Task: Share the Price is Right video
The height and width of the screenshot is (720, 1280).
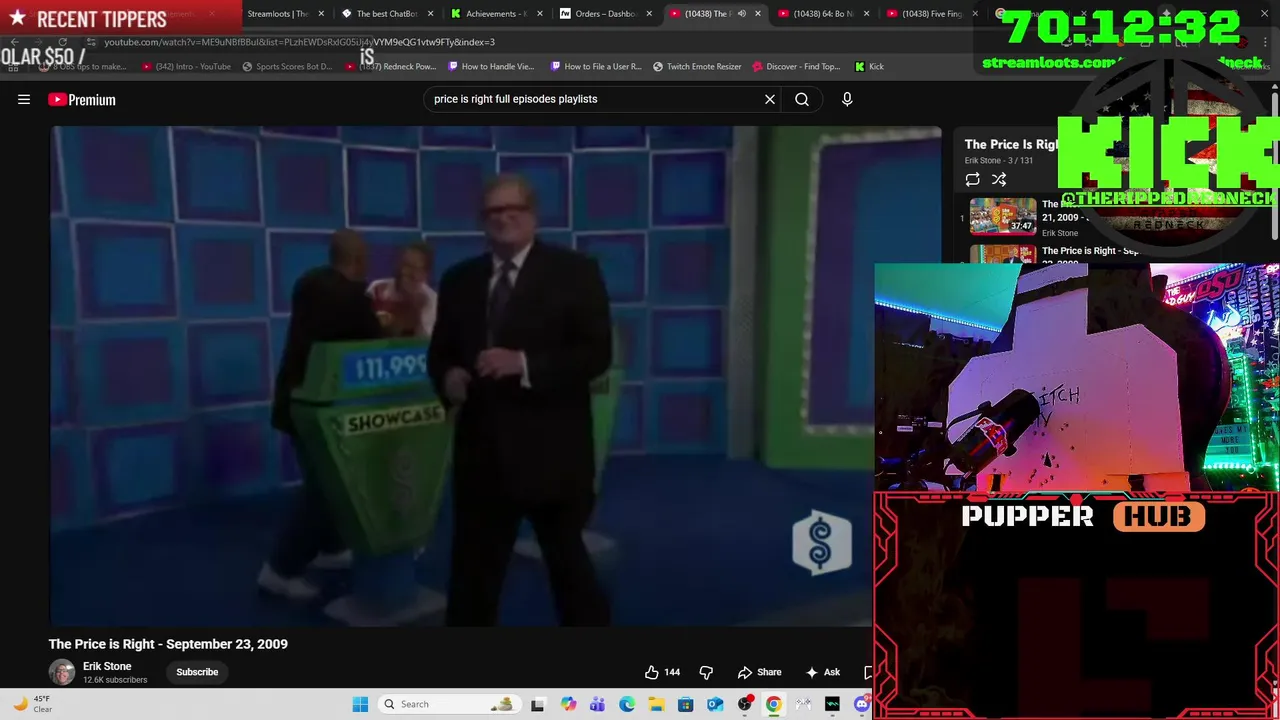Action: 760,672
